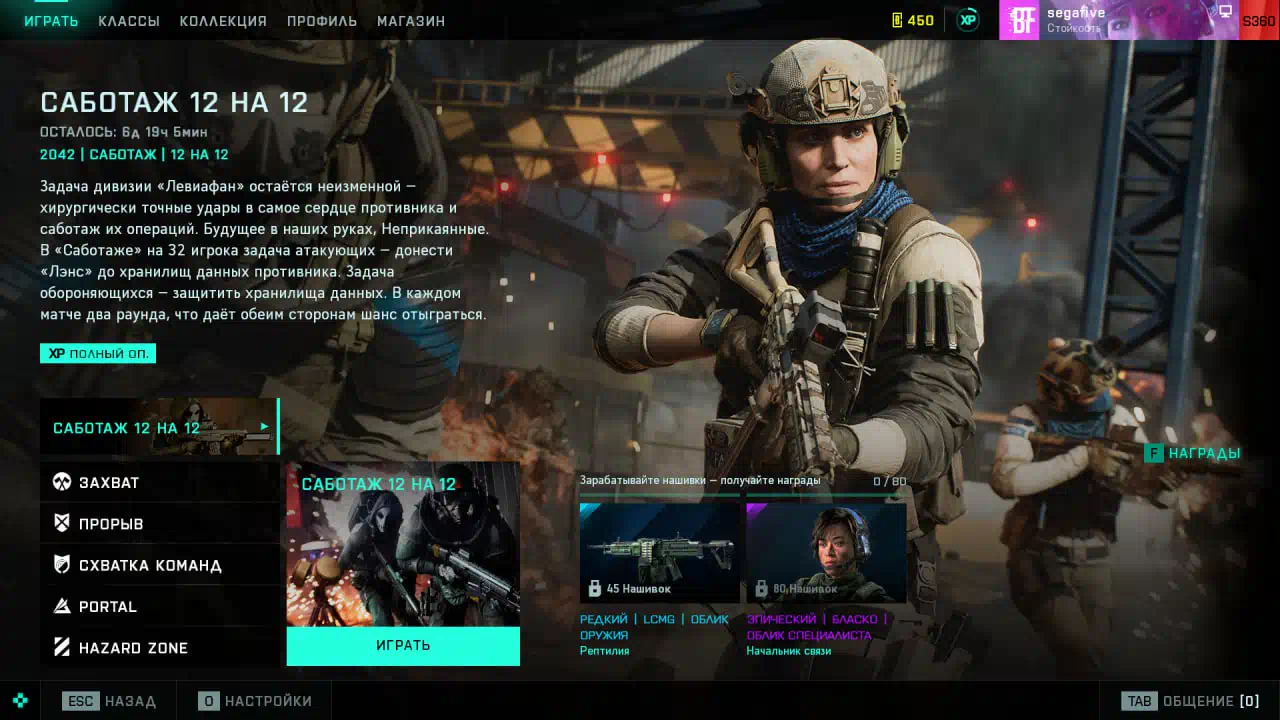Viewport: 1280px width, 720px height.
Task: Open the 80 Нашивок specialist skin reward
Action: pyautogui.click(x=826, y=553)
